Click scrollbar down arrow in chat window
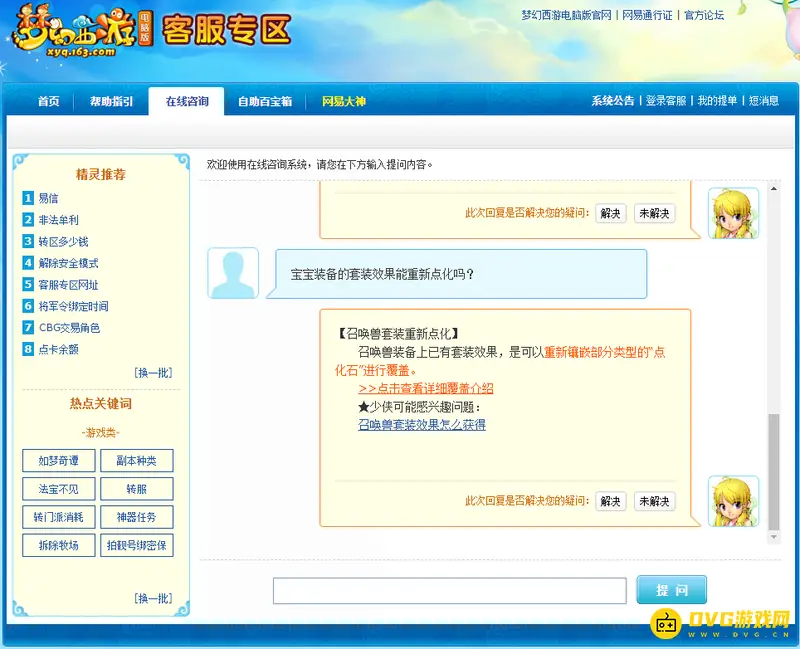 click(773, 537)
